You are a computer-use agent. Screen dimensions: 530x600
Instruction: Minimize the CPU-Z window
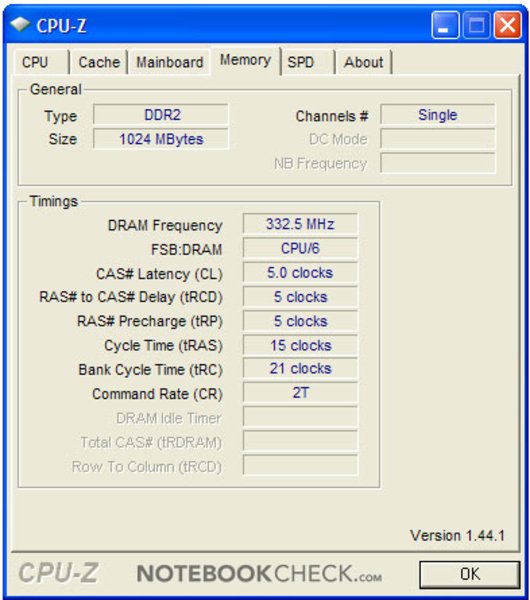point(445,25)
